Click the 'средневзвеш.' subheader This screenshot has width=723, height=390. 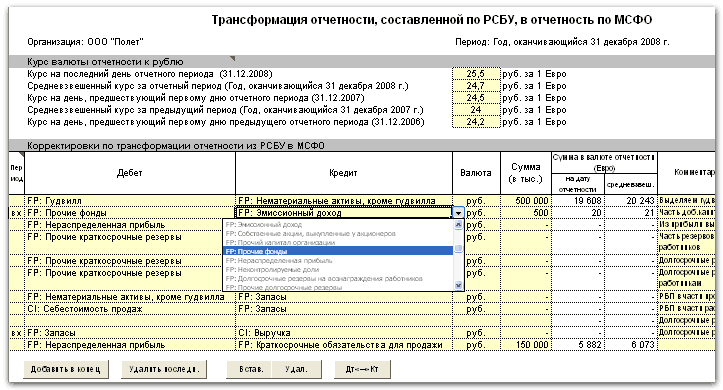tap(631, 184)
